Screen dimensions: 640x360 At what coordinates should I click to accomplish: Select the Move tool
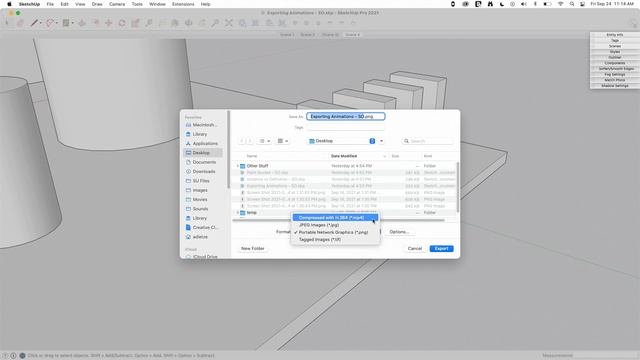click(x=109, y=23)
